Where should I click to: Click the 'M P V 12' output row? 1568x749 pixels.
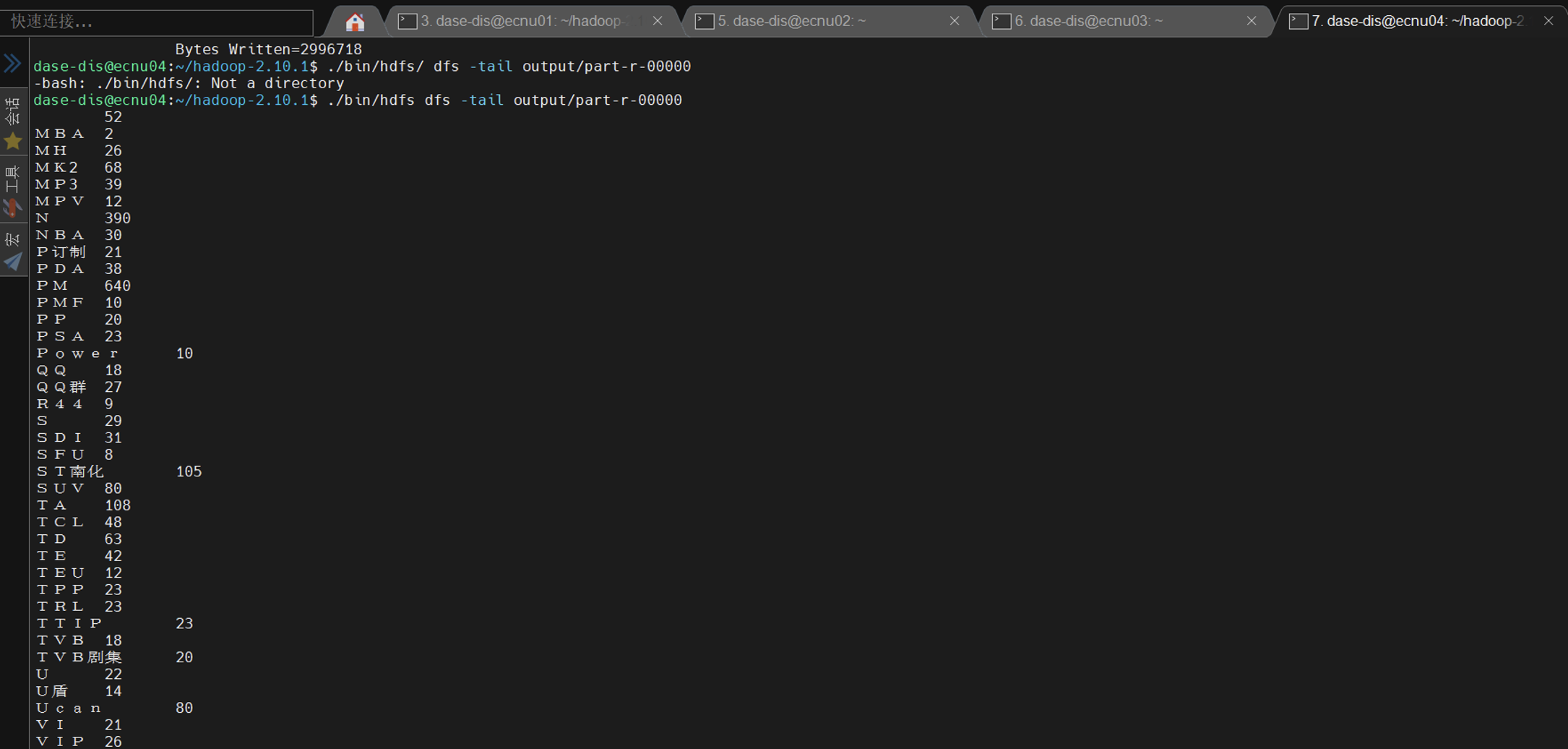79,201
